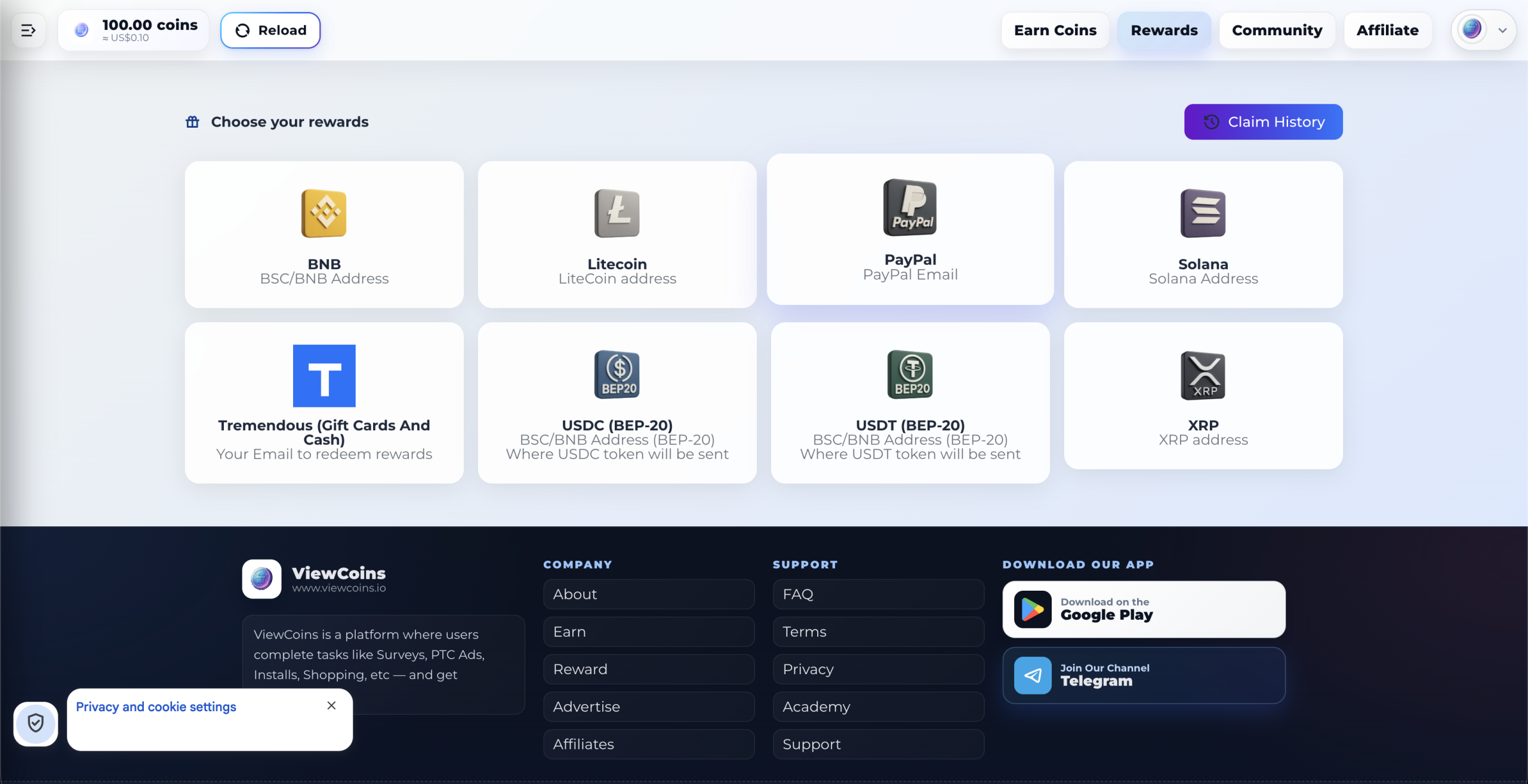Open the FAQ support link
The image size is (1528, 784).
pyautogui.click(x=879, y=594)
